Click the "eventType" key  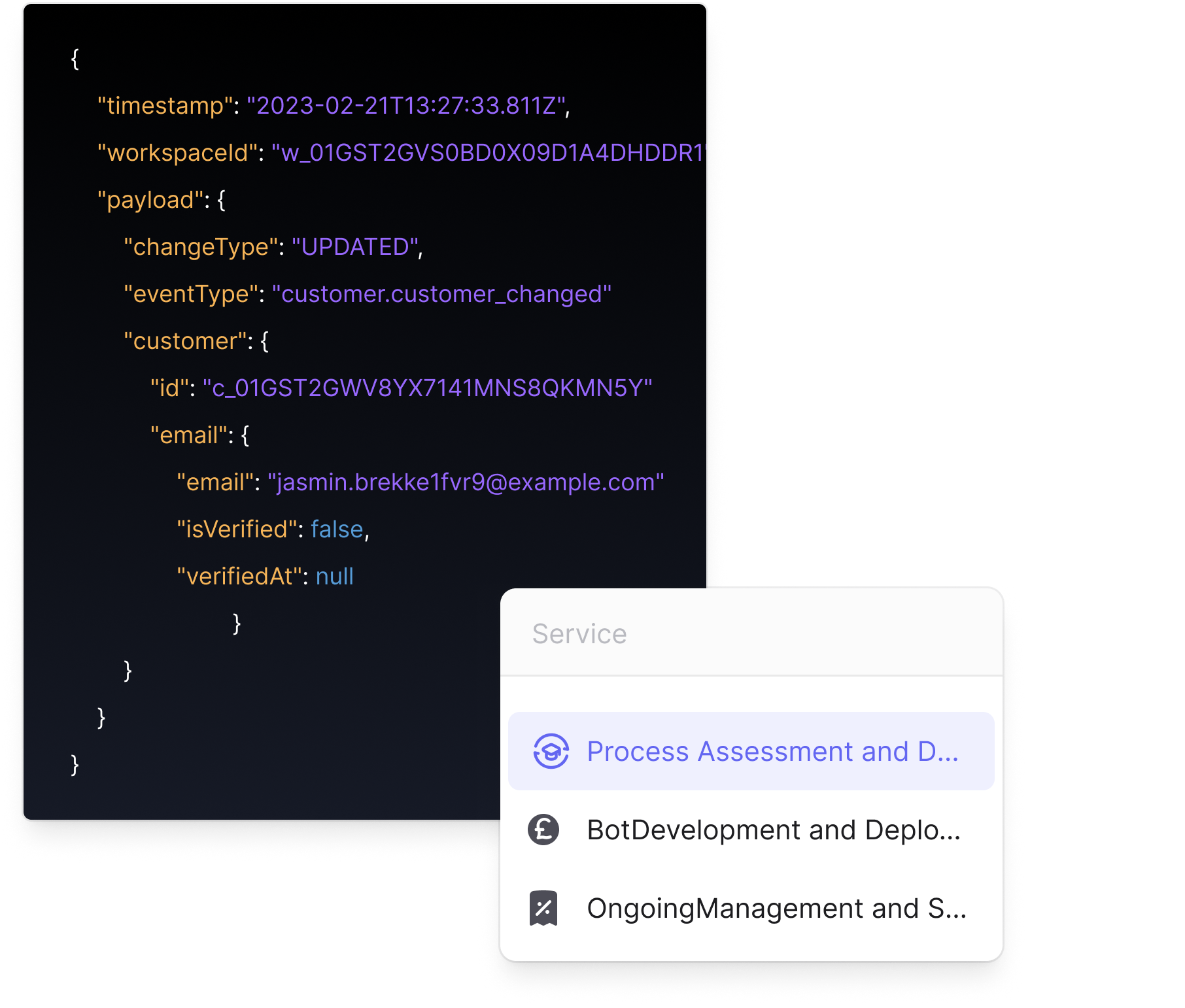(x=190, y=294)
